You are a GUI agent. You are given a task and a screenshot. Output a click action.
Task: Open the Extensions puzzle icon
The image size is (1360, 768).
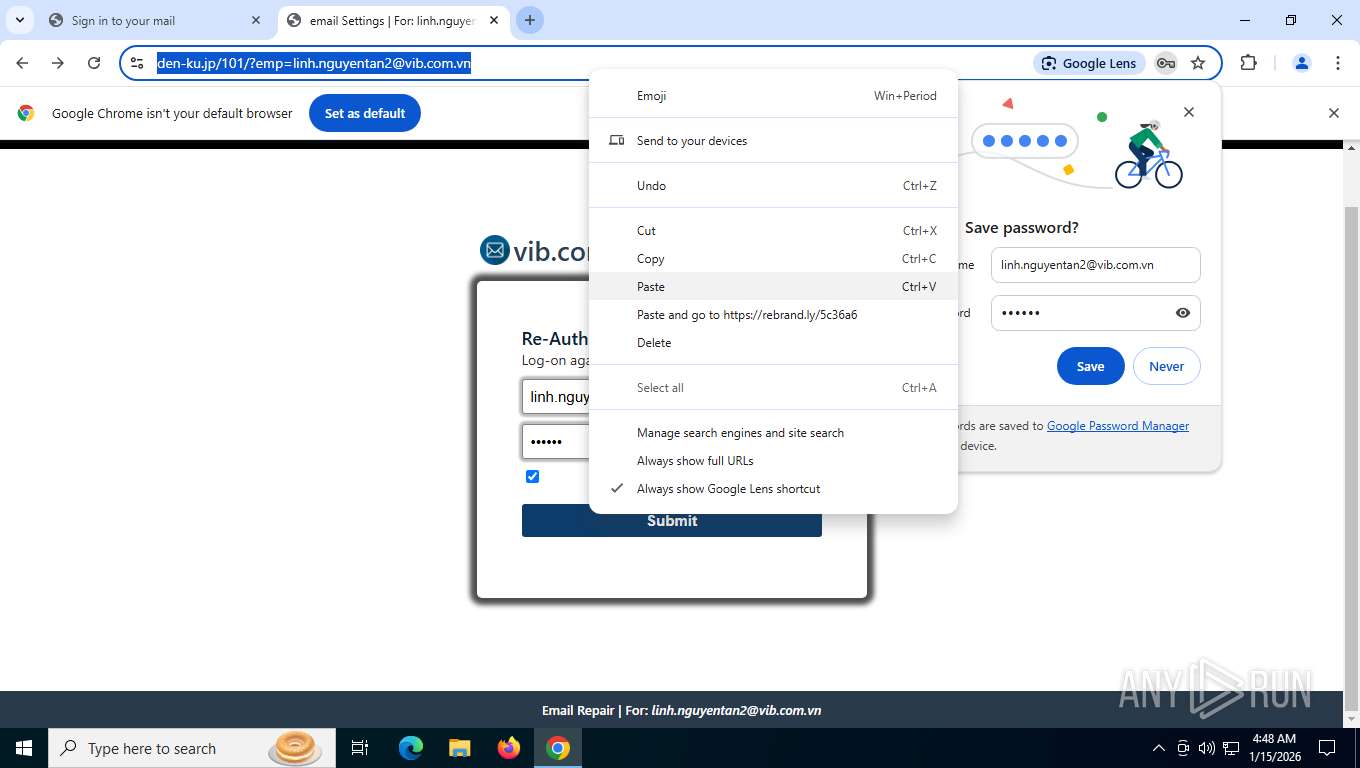coord(1248,63)
